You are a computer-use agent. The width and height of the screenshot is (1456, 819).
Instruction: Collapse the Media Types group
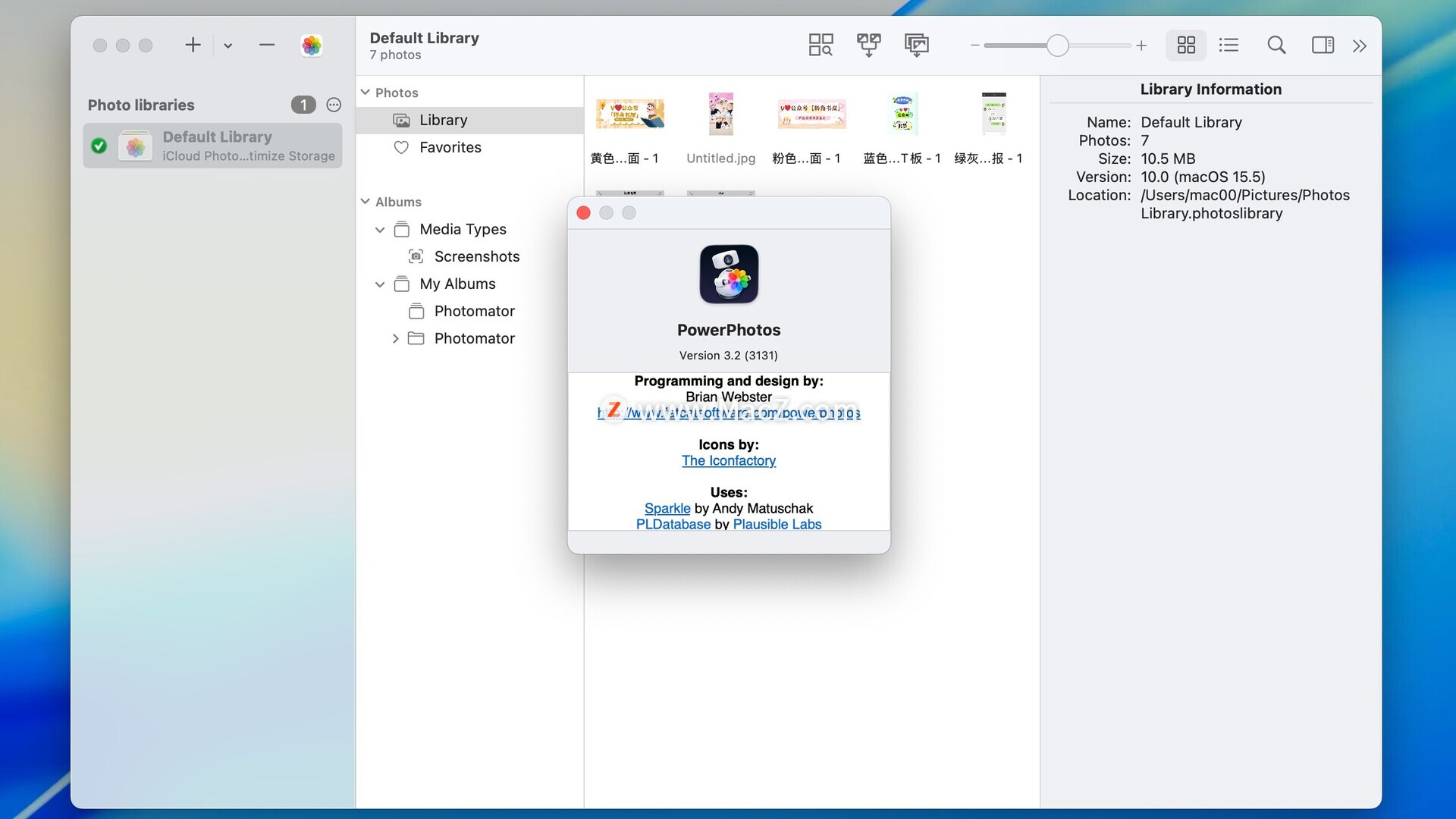380,230
